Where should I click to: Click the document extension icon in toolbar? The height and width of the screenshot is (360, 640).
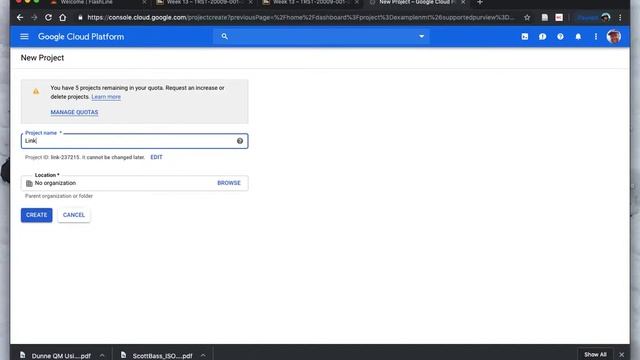(544, 18)
